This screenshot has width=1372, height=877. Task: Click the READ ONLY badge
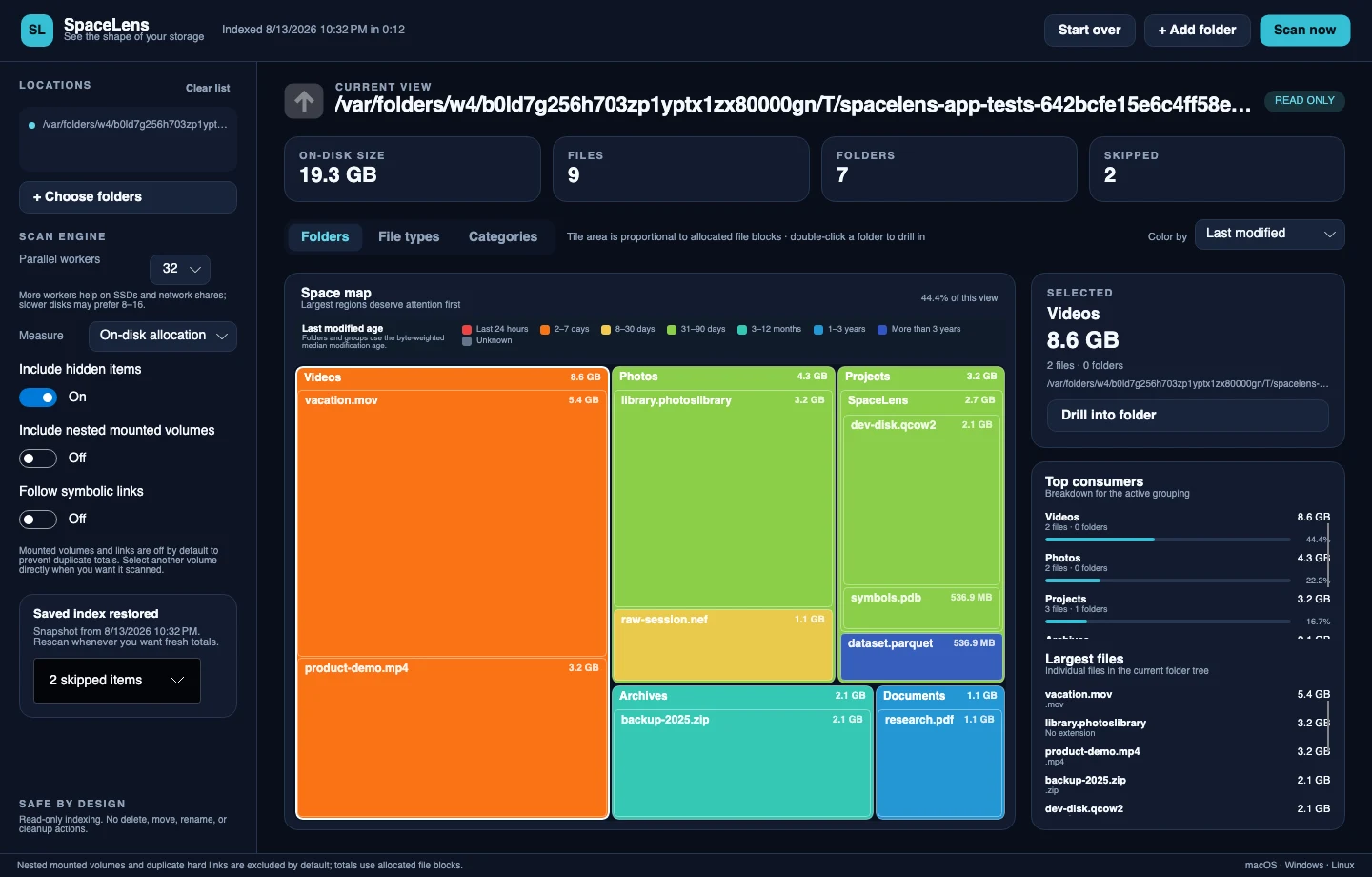(1304, 101)
